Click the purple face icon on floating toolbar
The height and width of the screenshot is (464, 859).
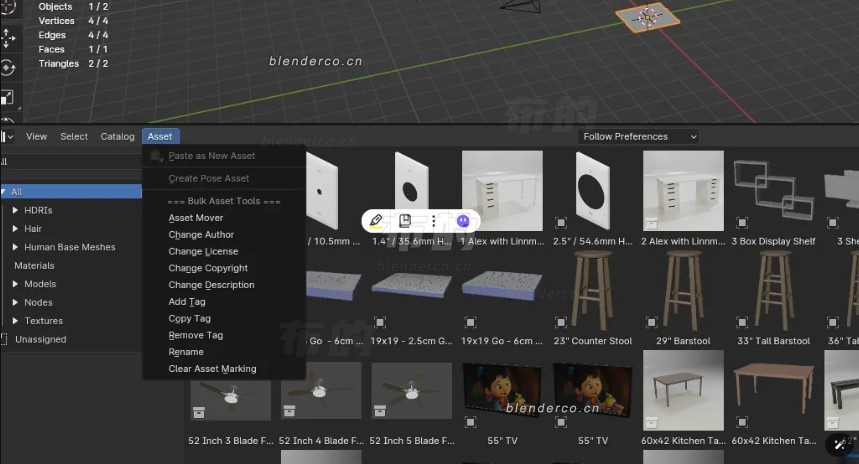pyautogui.click(x=463, y=221)
